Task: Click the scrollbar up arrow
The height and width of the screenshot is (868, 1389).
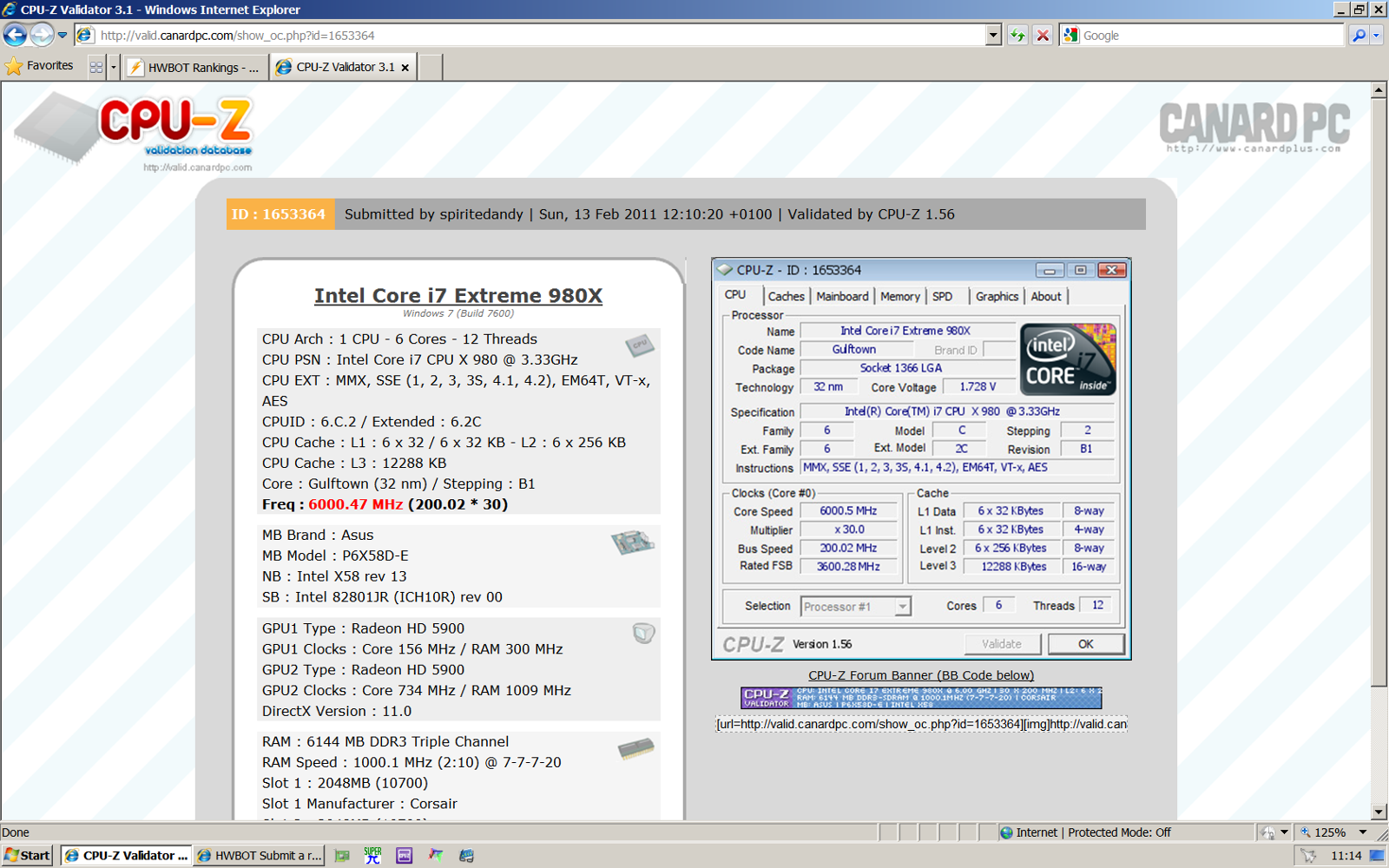Action: [1379, 90]
